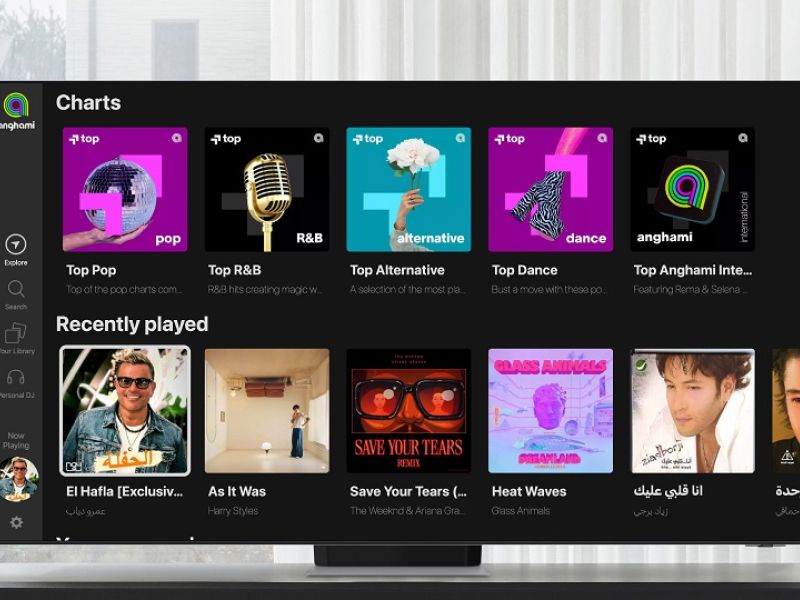800x600 pixels.
Task: Click As It Was song title
Action: point(237,491)
